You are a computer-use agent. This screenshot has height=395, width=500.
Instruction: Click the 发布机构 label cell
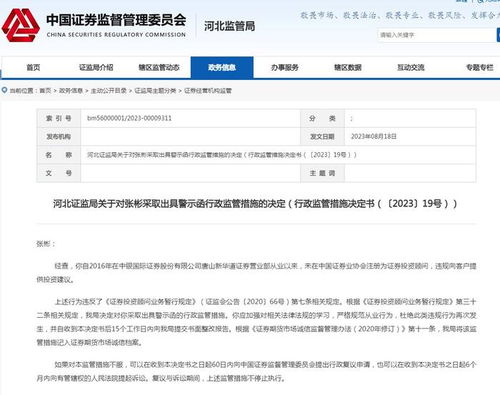point(59,137)
